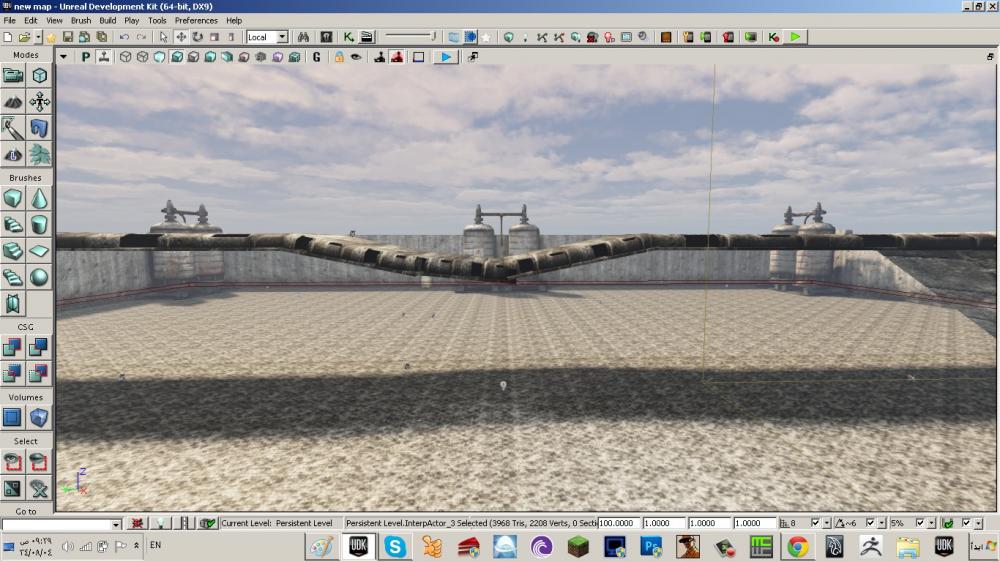
Task: Create a new map with the blank page icon
Action: 8,37
